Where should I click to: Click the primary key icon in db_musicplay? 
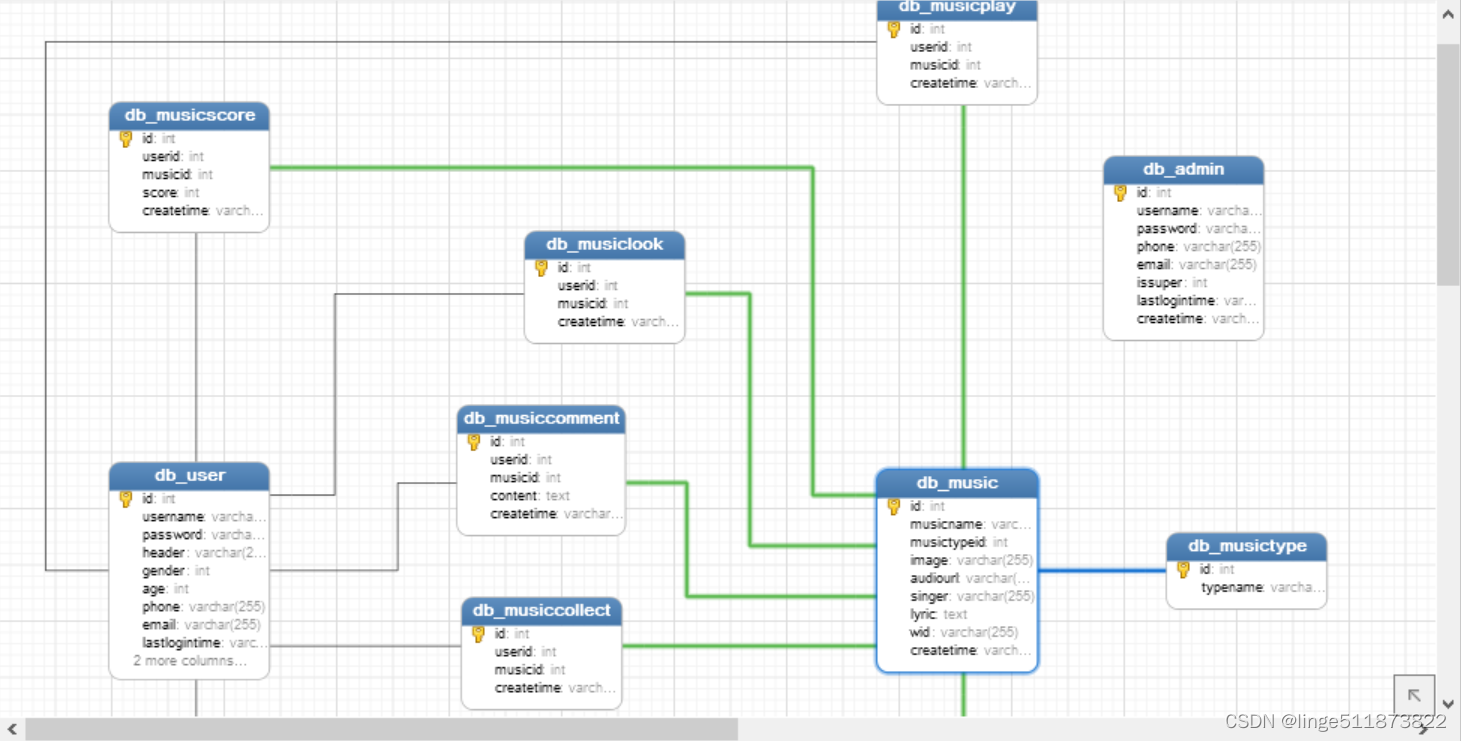click(894, 30)
